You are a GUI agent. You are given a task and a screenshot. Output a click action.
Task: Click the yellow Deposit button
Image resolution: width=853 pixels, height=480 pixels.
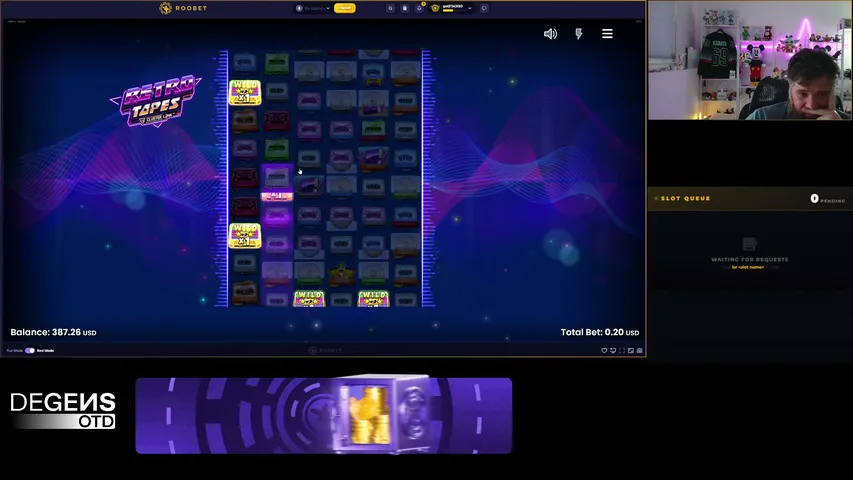[344, 8]
